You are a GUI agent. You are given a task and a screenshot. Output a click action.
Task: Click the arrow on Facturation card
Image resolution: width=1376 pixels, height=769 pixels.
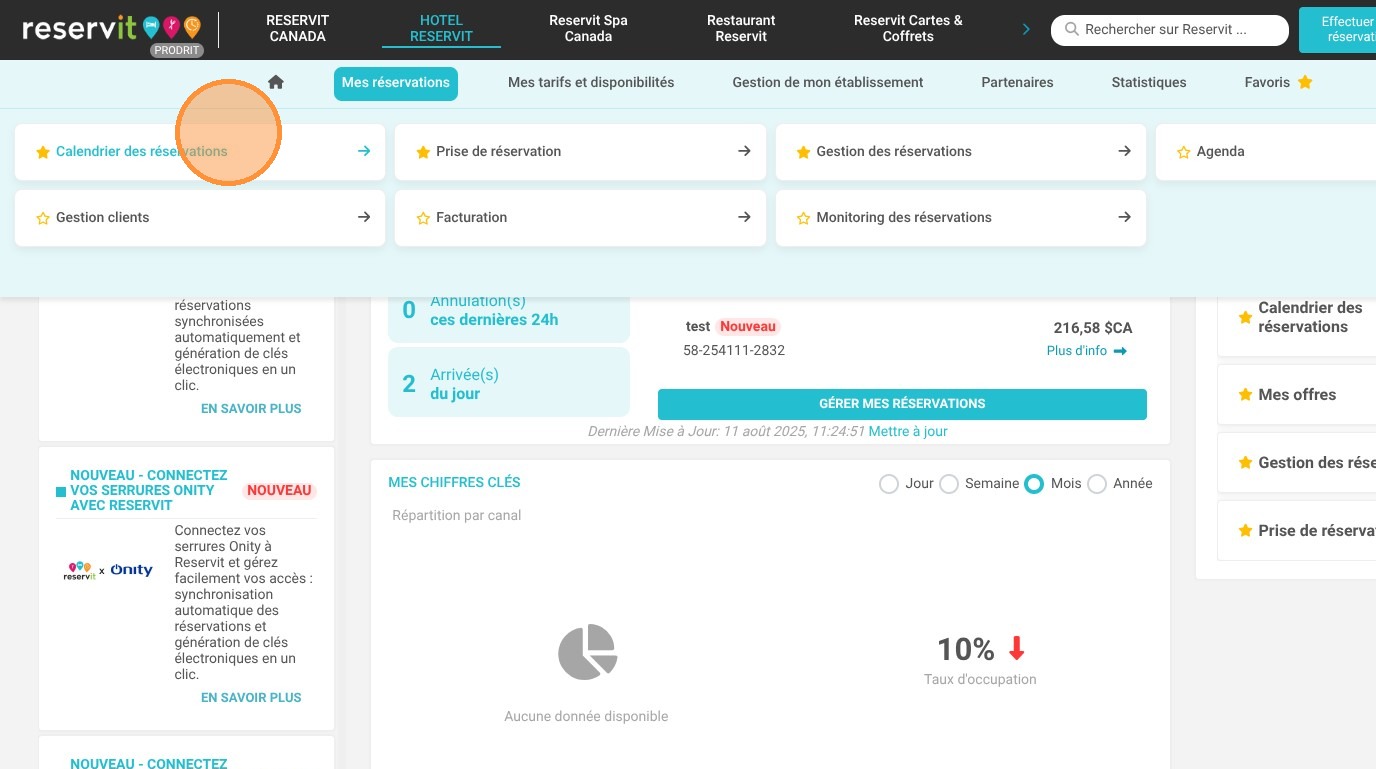(x=744, y=217)
